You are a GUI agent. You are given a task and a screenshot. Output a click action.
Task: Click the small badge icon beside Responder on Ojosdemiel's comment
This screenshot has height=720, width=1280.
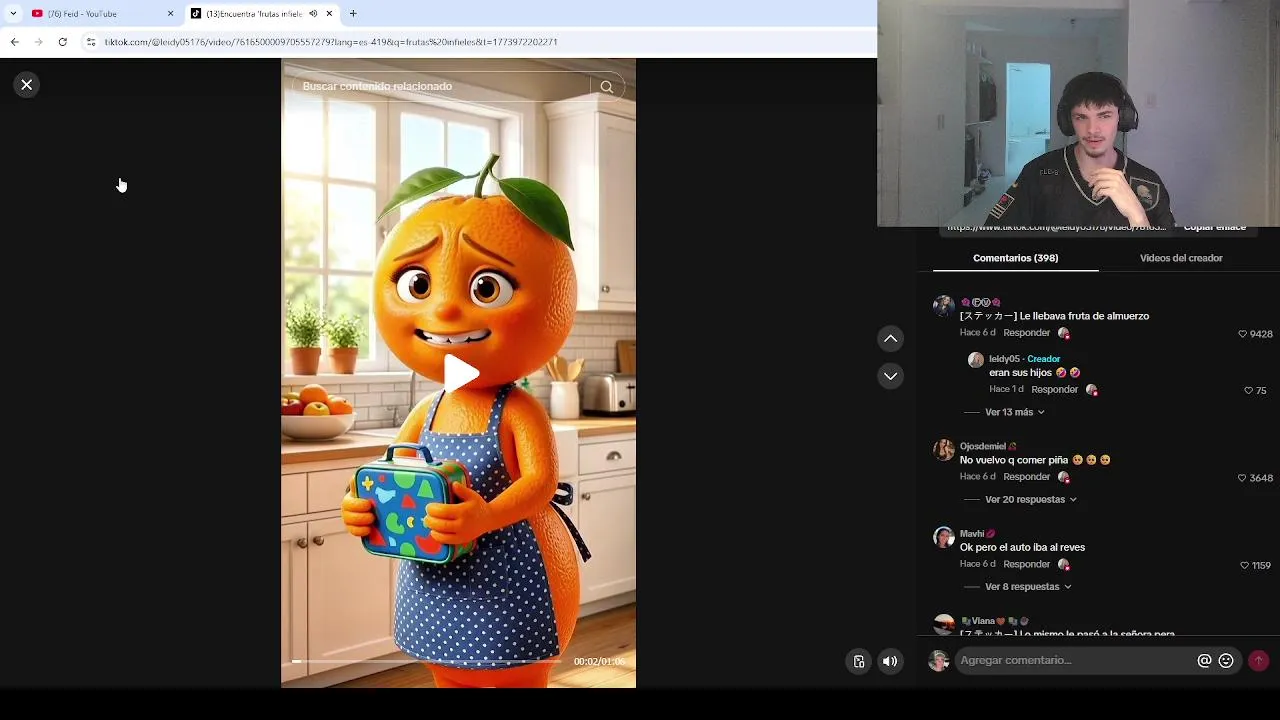click(x=1064, y=478)
